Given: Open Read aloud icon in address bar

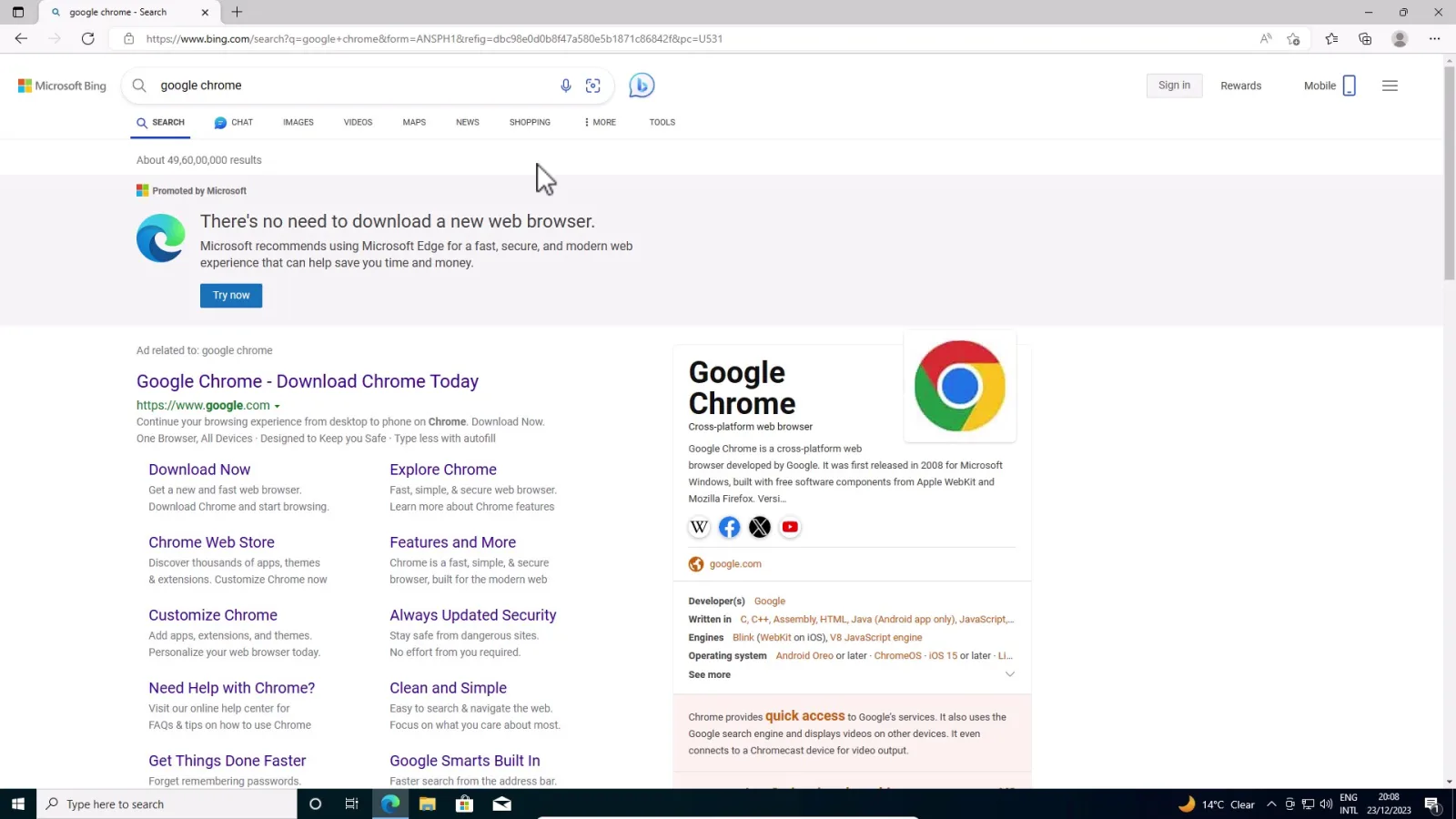Looking at the screenshot, I should pos(1266,38).
